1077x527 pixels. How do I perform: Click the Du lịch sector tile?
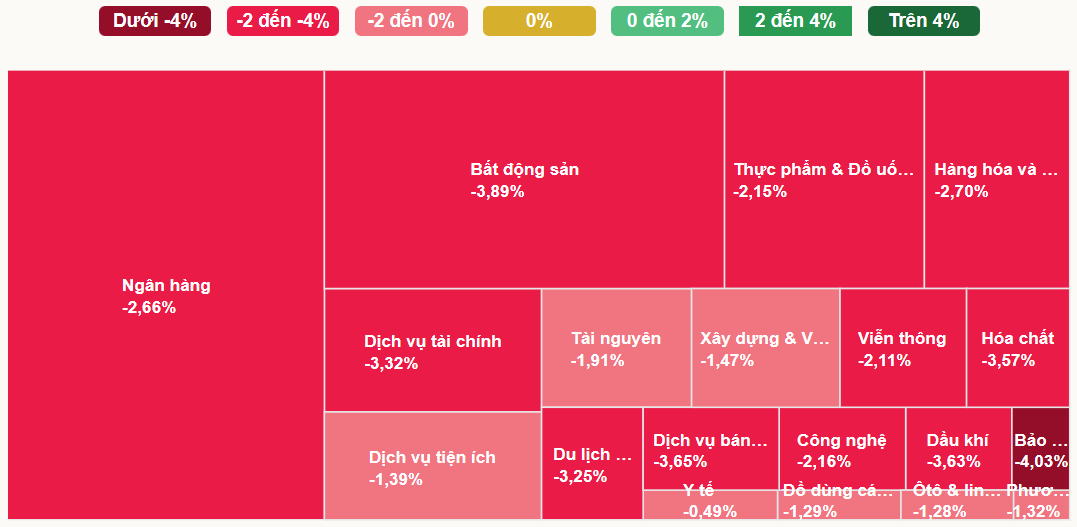click(x=592, y=464)
